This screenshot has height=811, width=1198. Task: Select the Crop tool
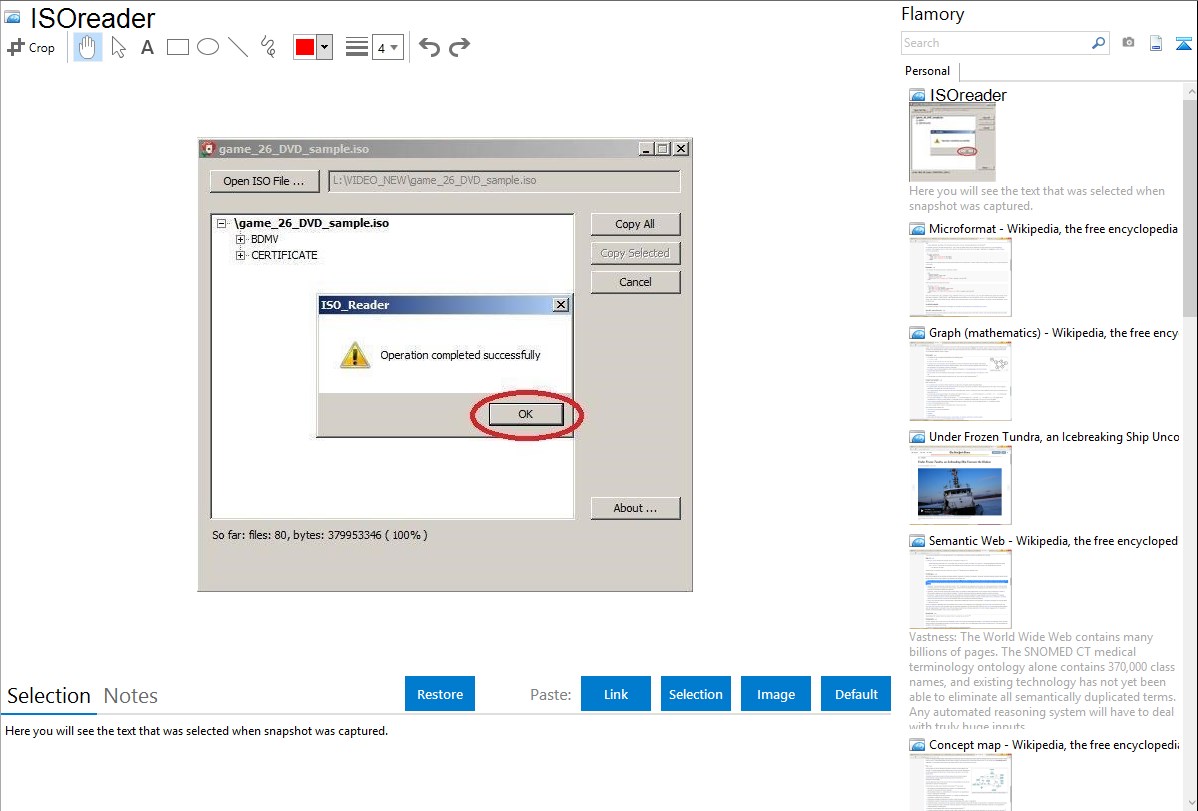point(31,47)
